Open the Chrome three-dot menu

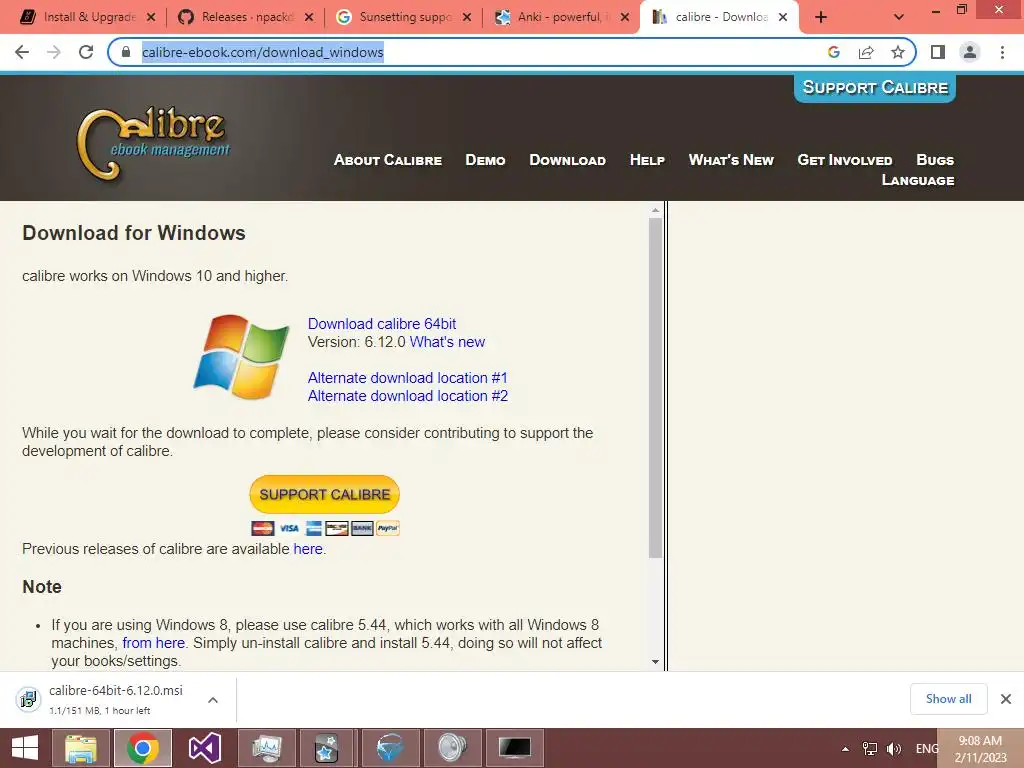pyautogui.click(x=1002, y=52)
